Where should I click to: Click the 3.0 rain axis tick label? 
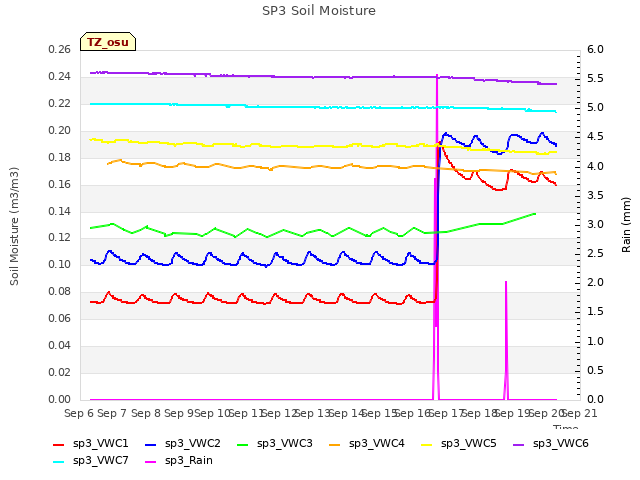tap(595, 224)
